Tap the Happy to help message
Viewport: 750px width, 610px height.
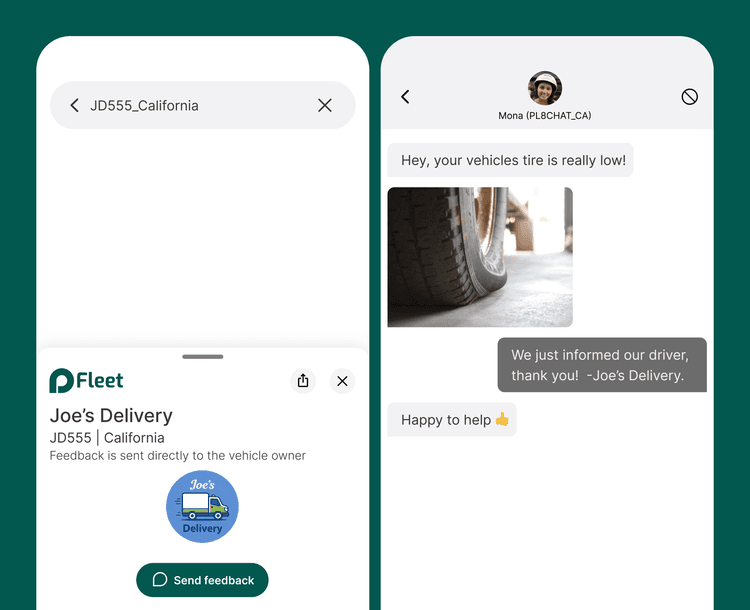(x=452, y=420)
